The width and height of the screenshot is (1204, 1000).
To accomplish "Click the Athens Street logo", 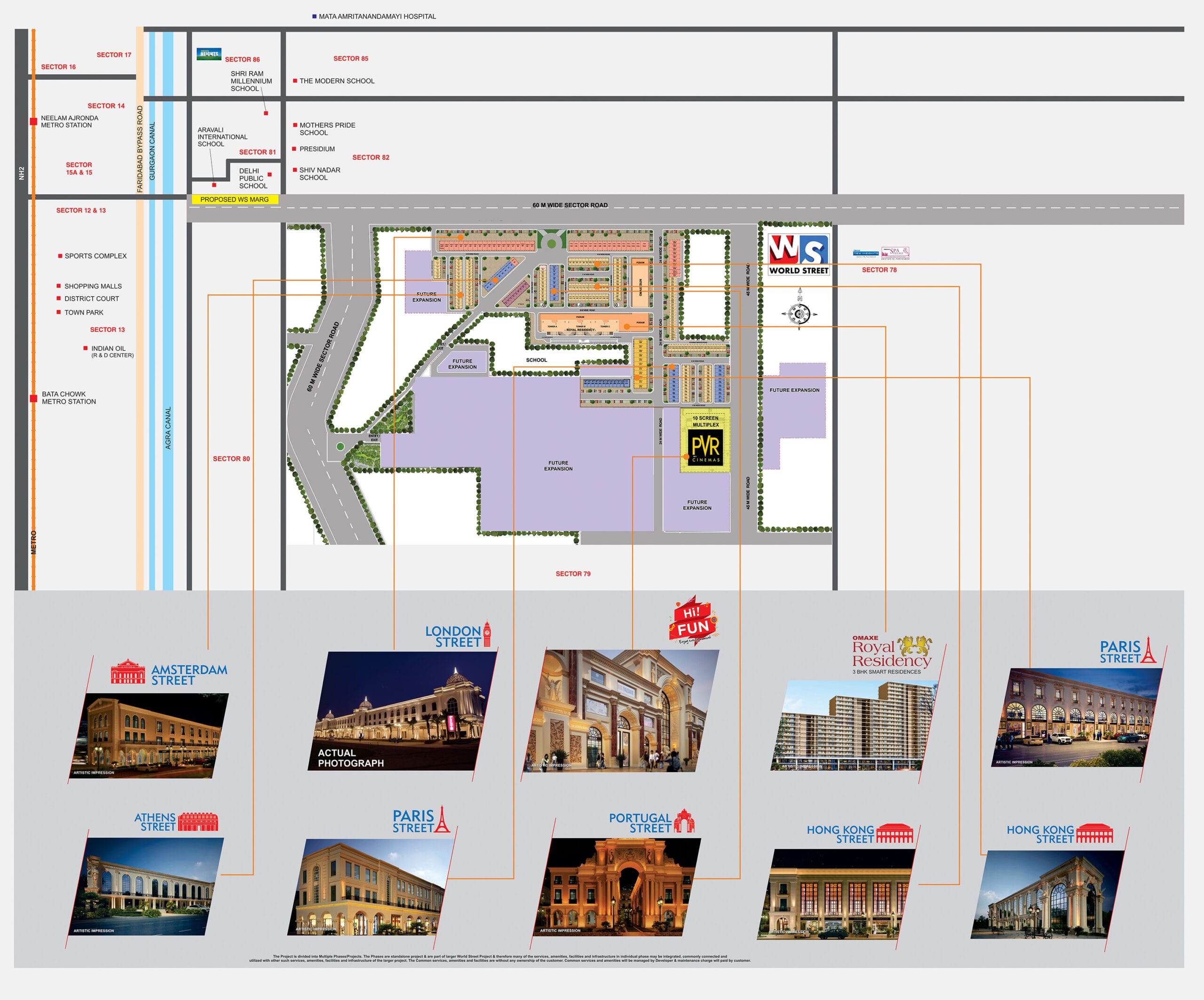I will pos(176,822).
